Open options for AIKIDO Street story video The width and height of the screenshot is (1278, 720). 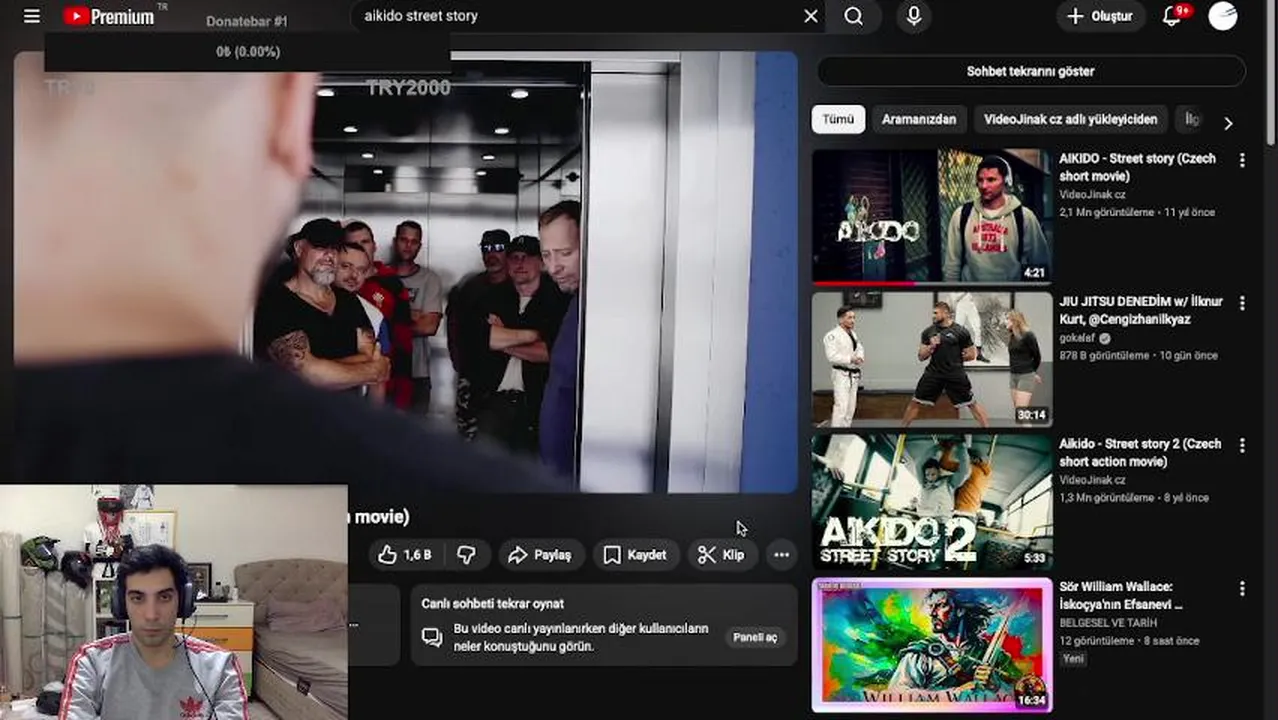(x=1242, y=160)
